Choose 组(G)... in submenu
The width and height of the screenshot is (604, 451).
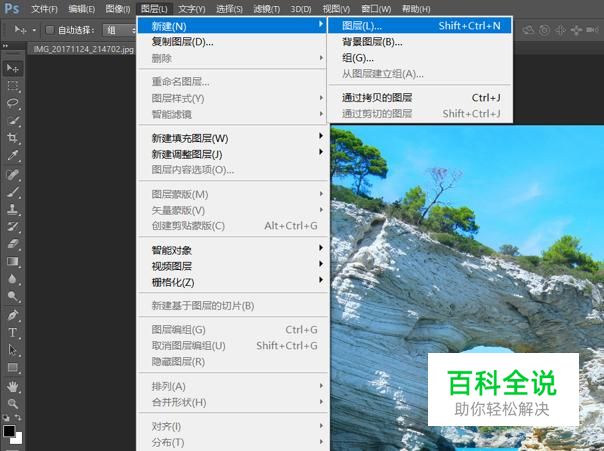click(420, 58)
